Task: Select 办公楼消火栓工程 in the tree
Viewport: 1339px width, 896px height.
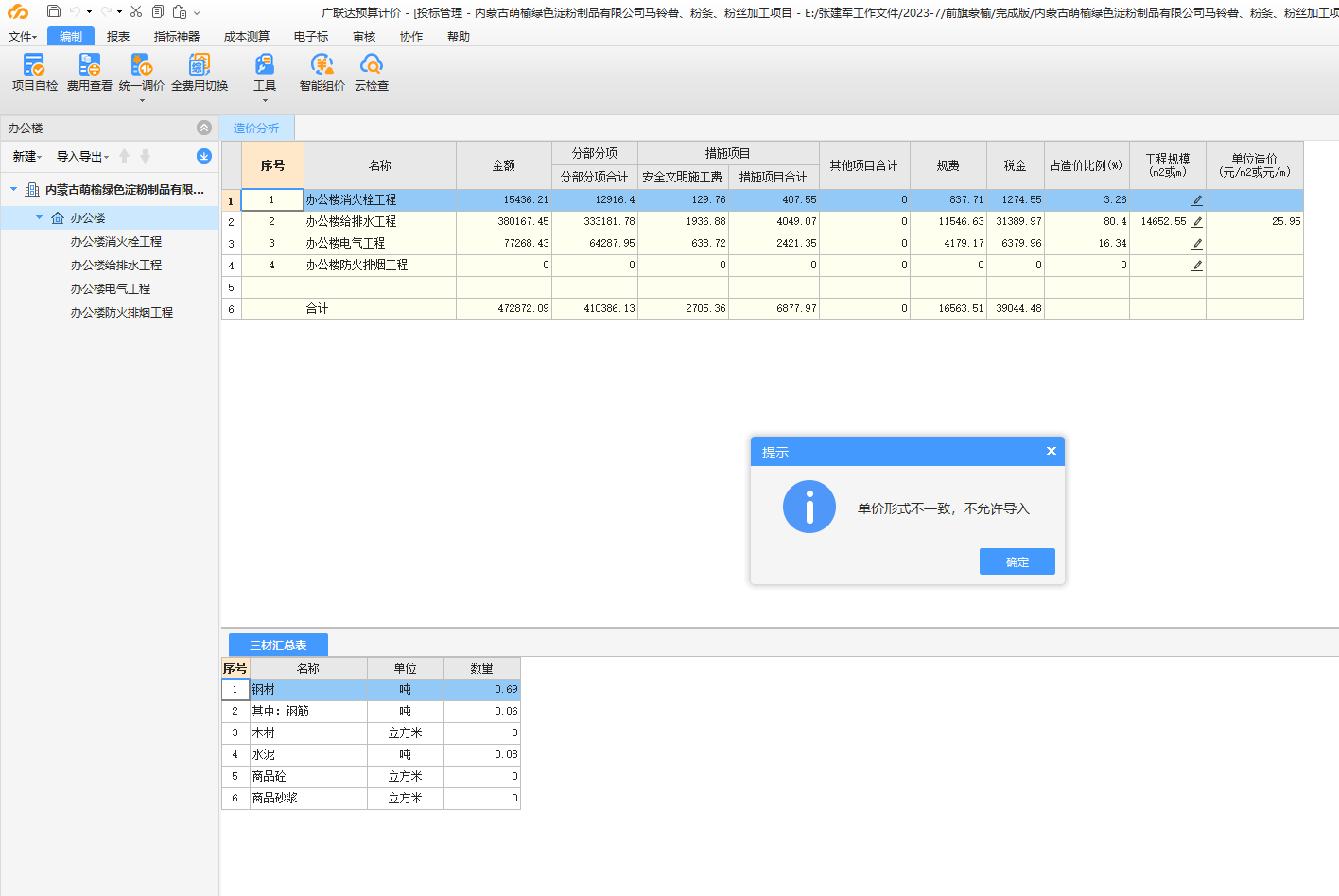Action: [x=116, y=241]
